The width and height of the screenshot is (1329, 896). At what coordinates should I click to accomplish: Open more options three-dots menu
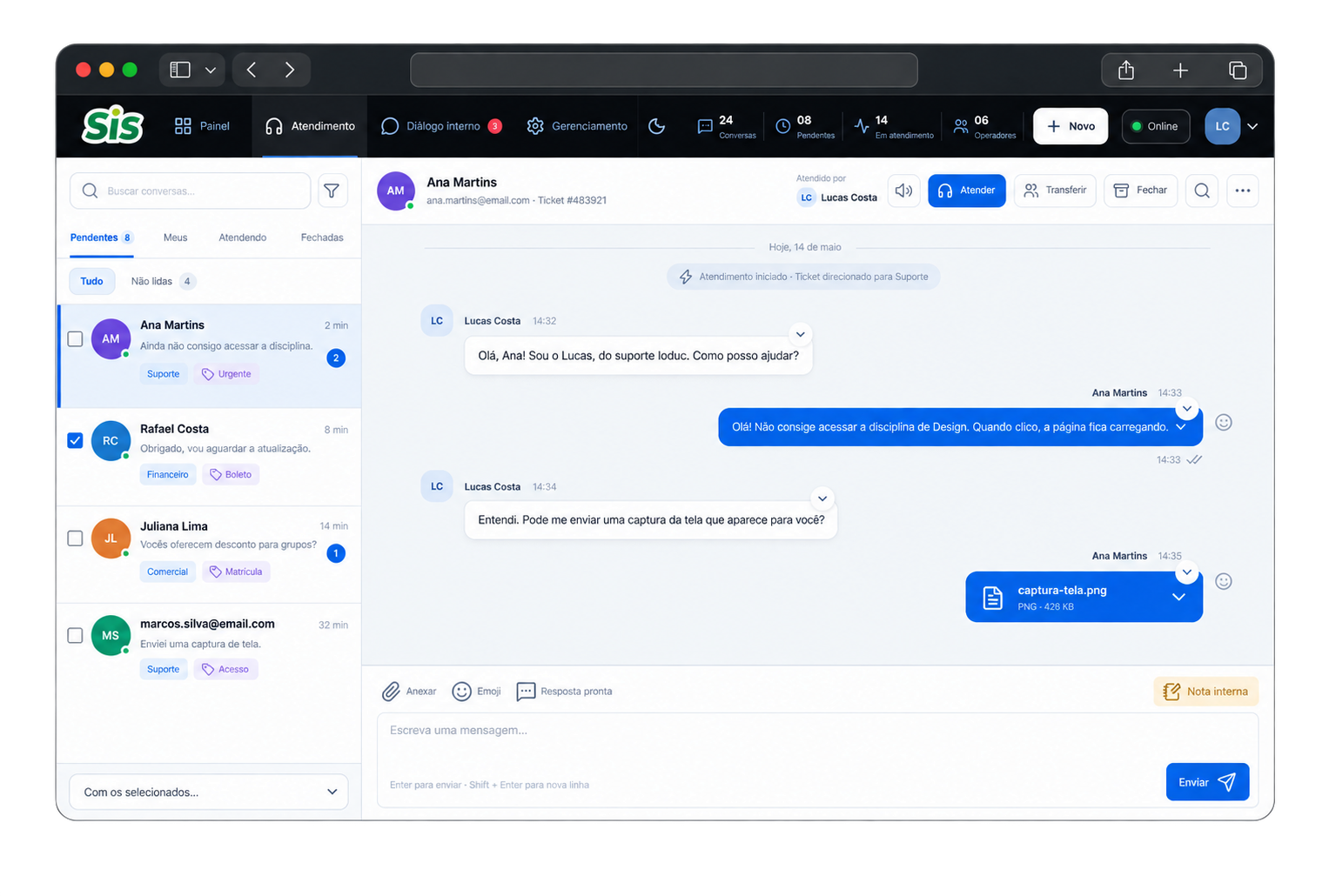pos(1243,191)
